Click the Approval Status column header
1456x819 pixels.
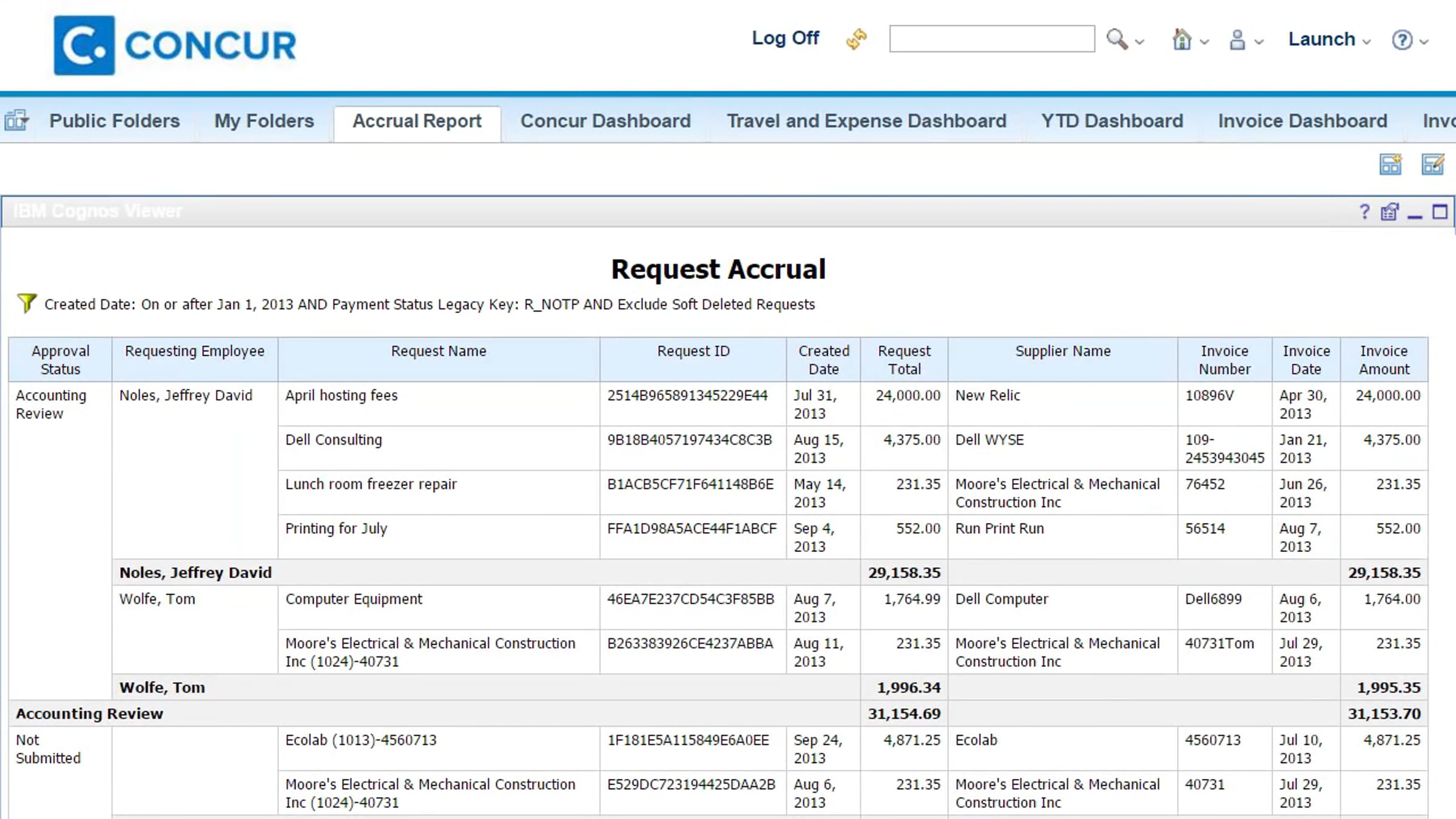click(x=60, y=360)
